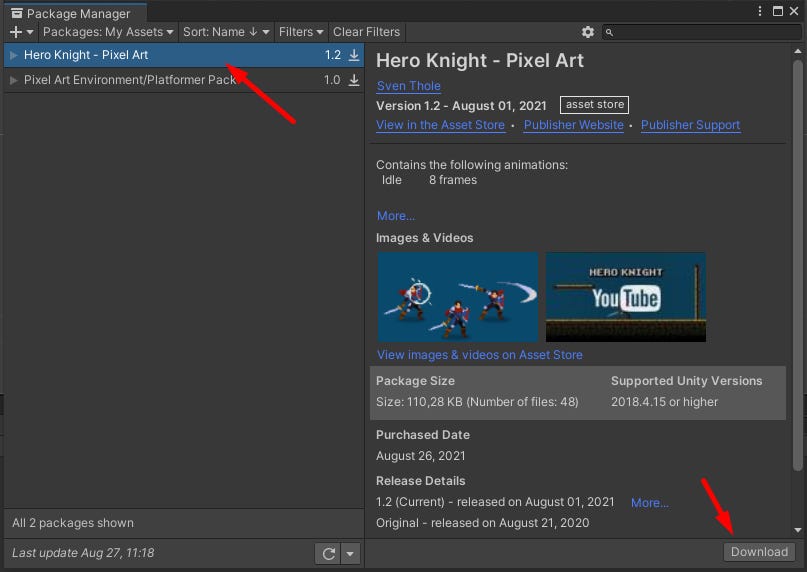This screenshot has height=572, width=807.
Task: Click the Download button
Action: (x=759, y=552)
